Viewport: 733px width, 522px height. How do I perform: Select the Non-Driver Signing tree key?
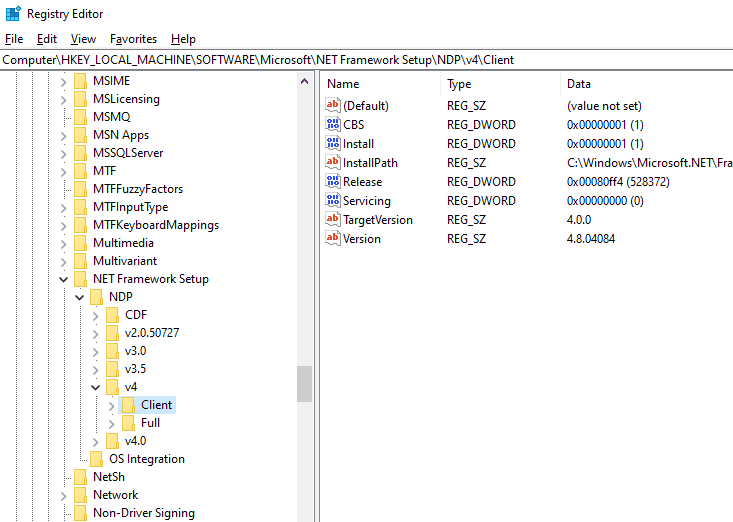tap(144, 513)
